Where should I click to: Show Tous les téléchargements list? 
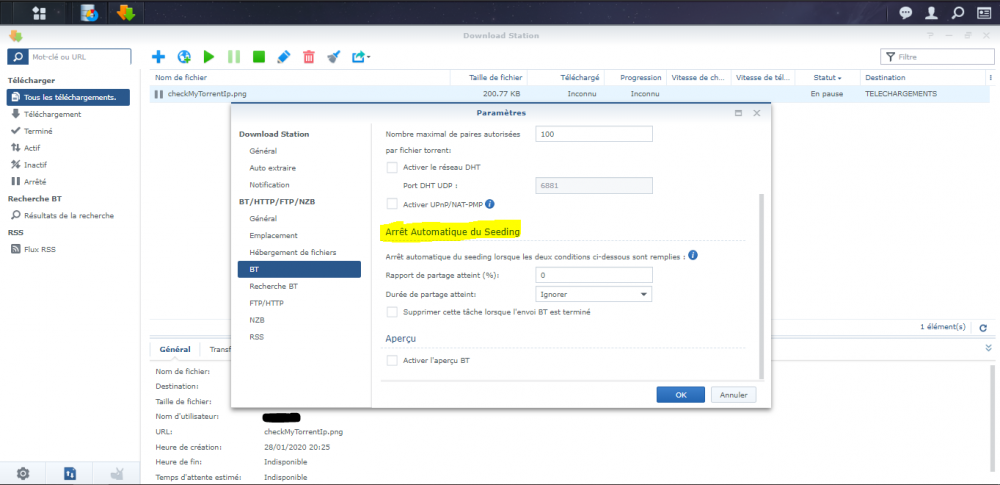pos(68,97)
